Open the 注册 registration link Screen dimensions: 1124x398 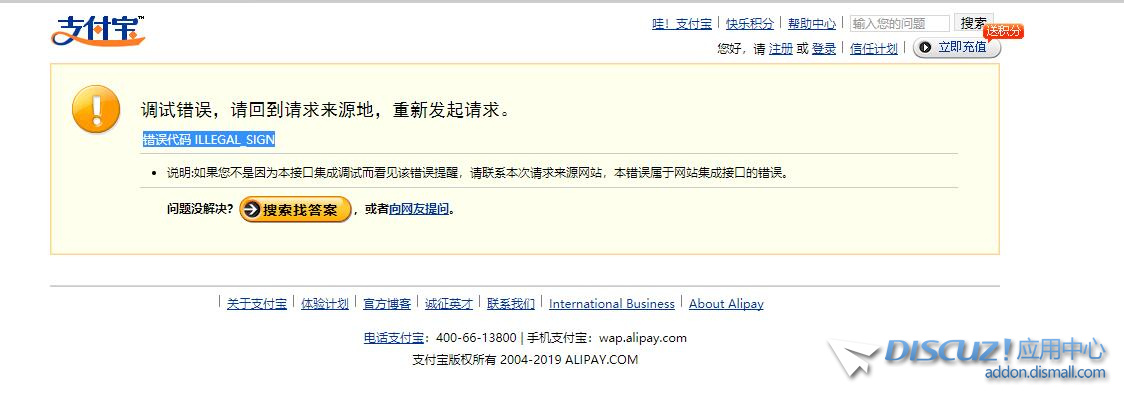point(781,49)
